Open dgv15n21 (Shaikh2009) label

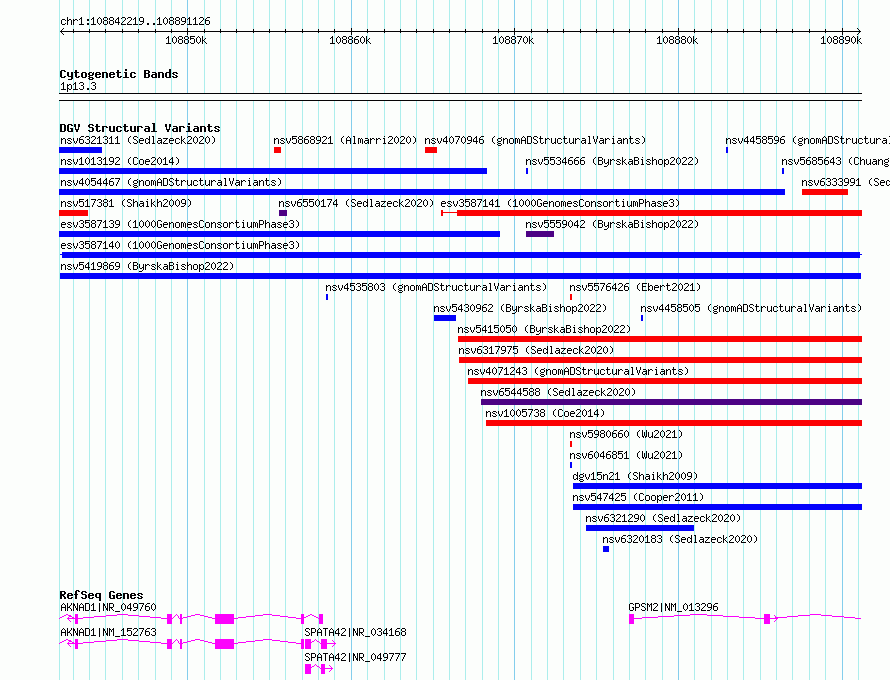click(635, 476)
